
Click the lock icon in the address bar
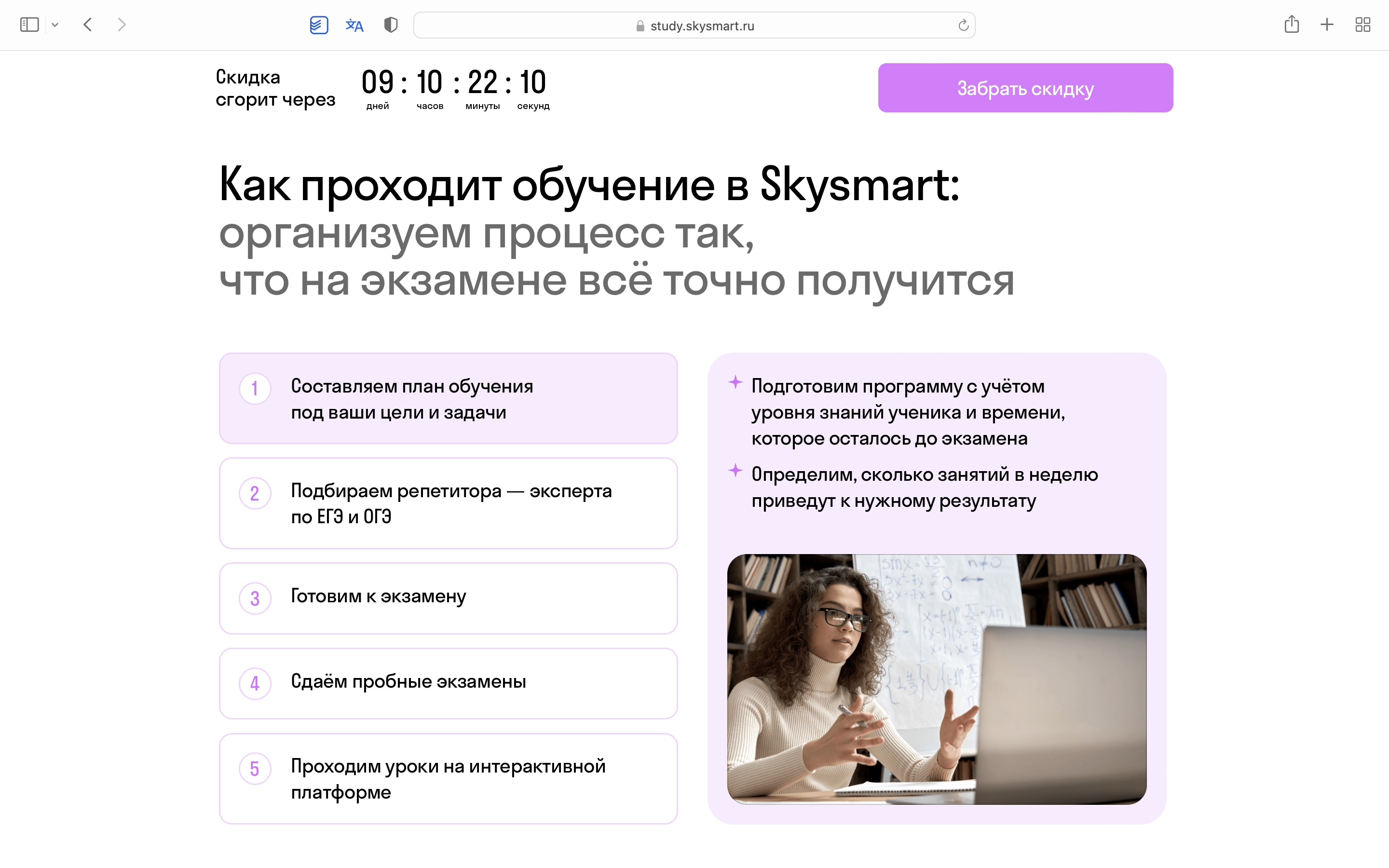coord(640,26)
